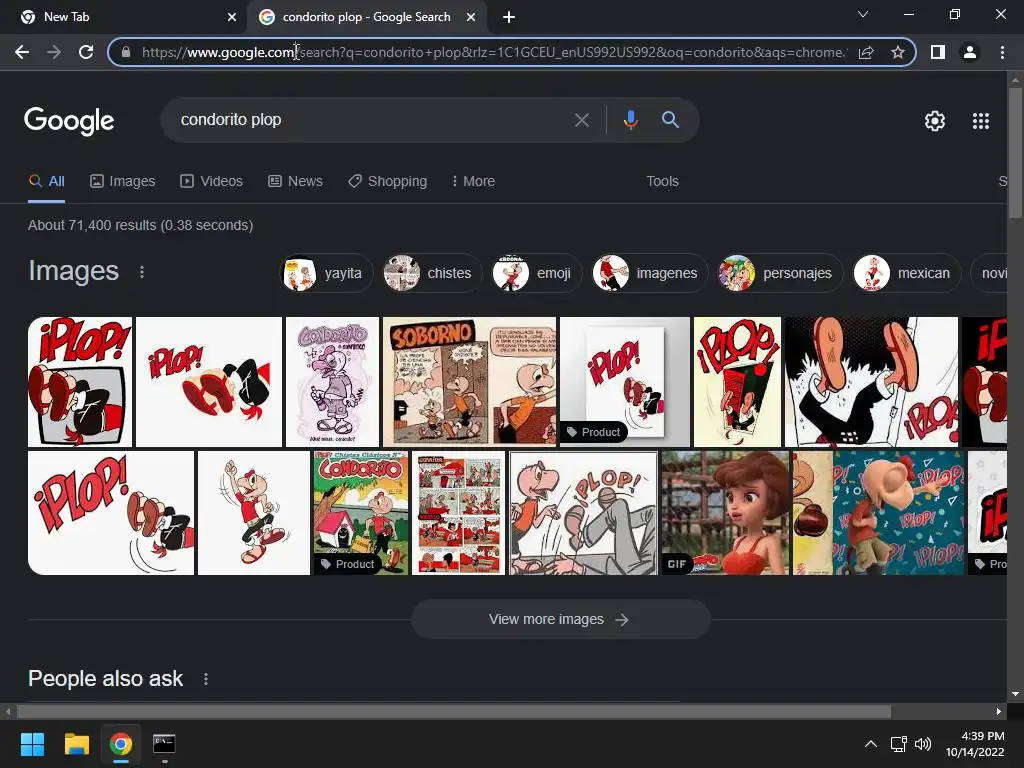The width and height of the screenshot is (1024, 768).
Task: Close the New Tab tab
Action: point(232,17)
